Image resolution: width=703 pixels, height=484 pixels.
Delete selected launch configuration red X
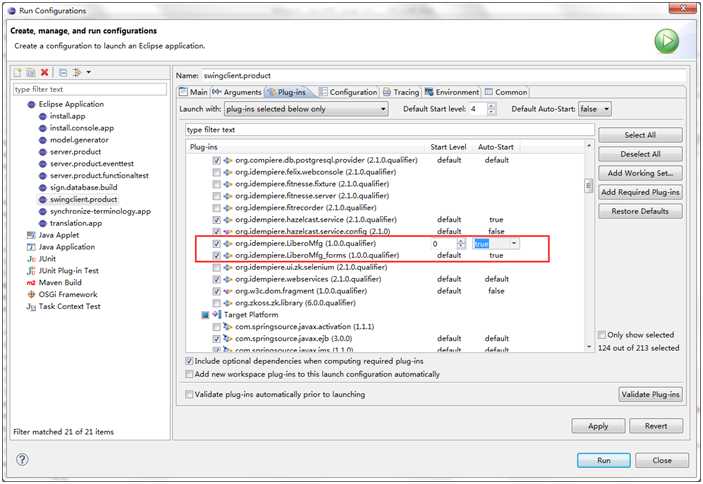click(x=44, y=72)
